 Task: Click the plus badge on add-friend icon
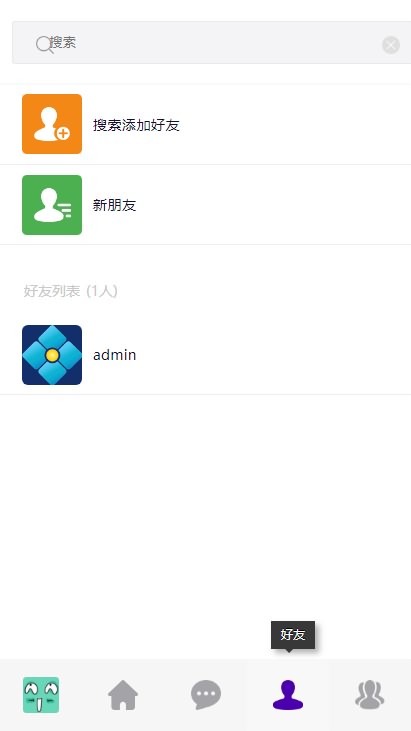tap(63, 134)
